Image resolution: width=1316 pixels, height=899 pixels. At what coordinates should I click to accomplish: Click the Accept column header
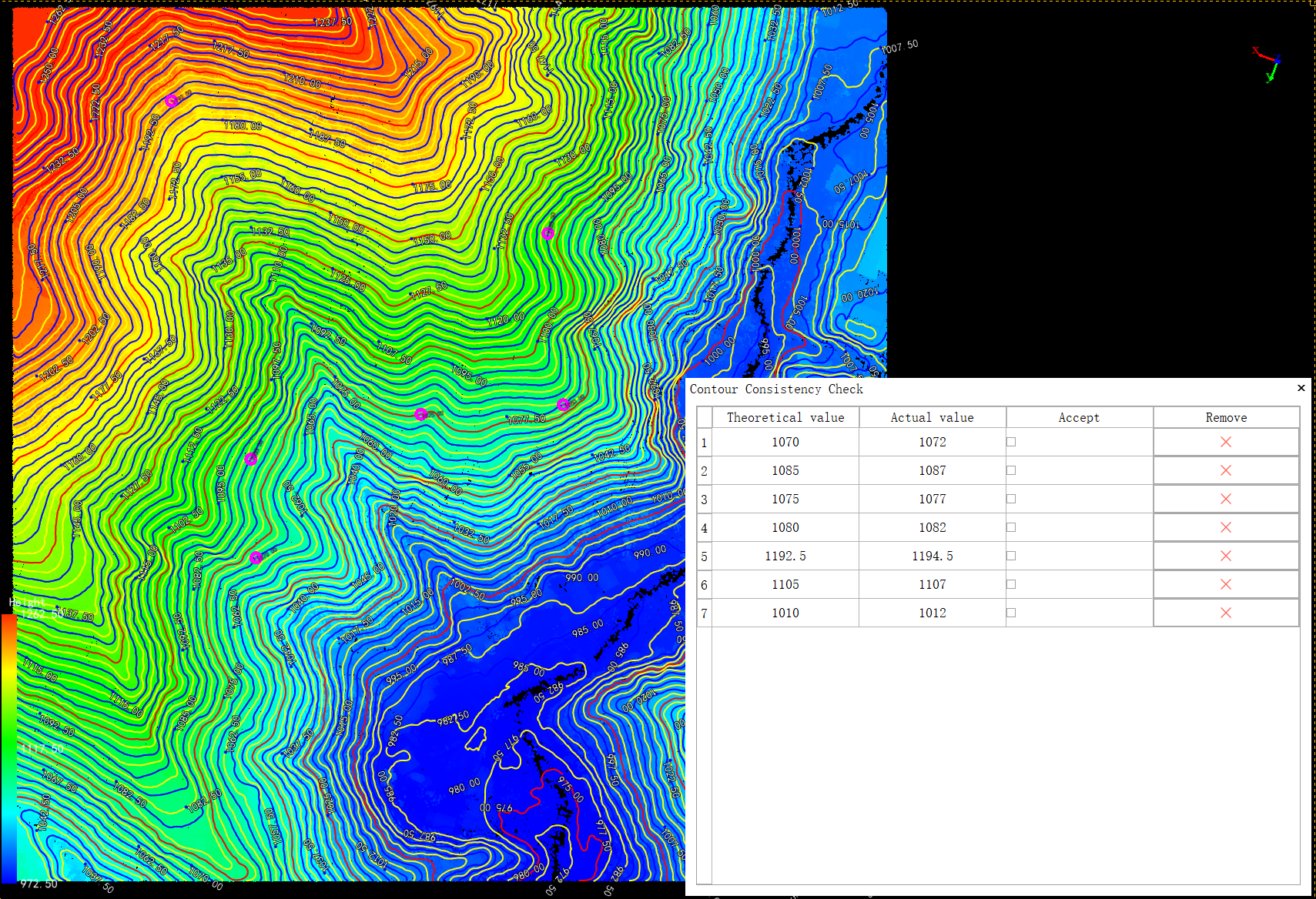click(1080, 417)
